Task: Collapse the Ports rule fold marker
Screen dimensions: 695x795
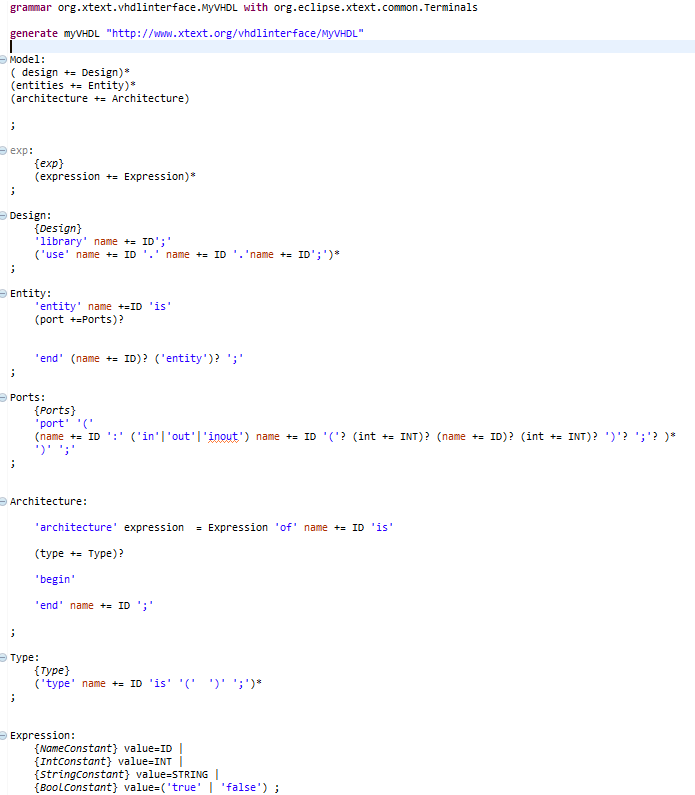Action: 3,398
